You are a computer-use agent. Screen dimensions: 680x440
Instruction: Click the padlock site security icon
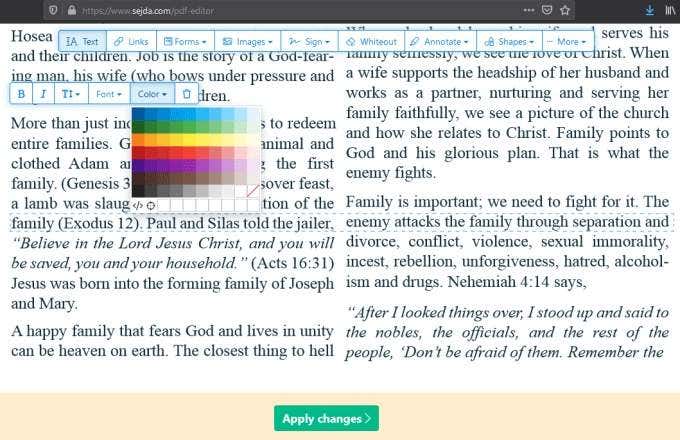[x=72, y=10]
